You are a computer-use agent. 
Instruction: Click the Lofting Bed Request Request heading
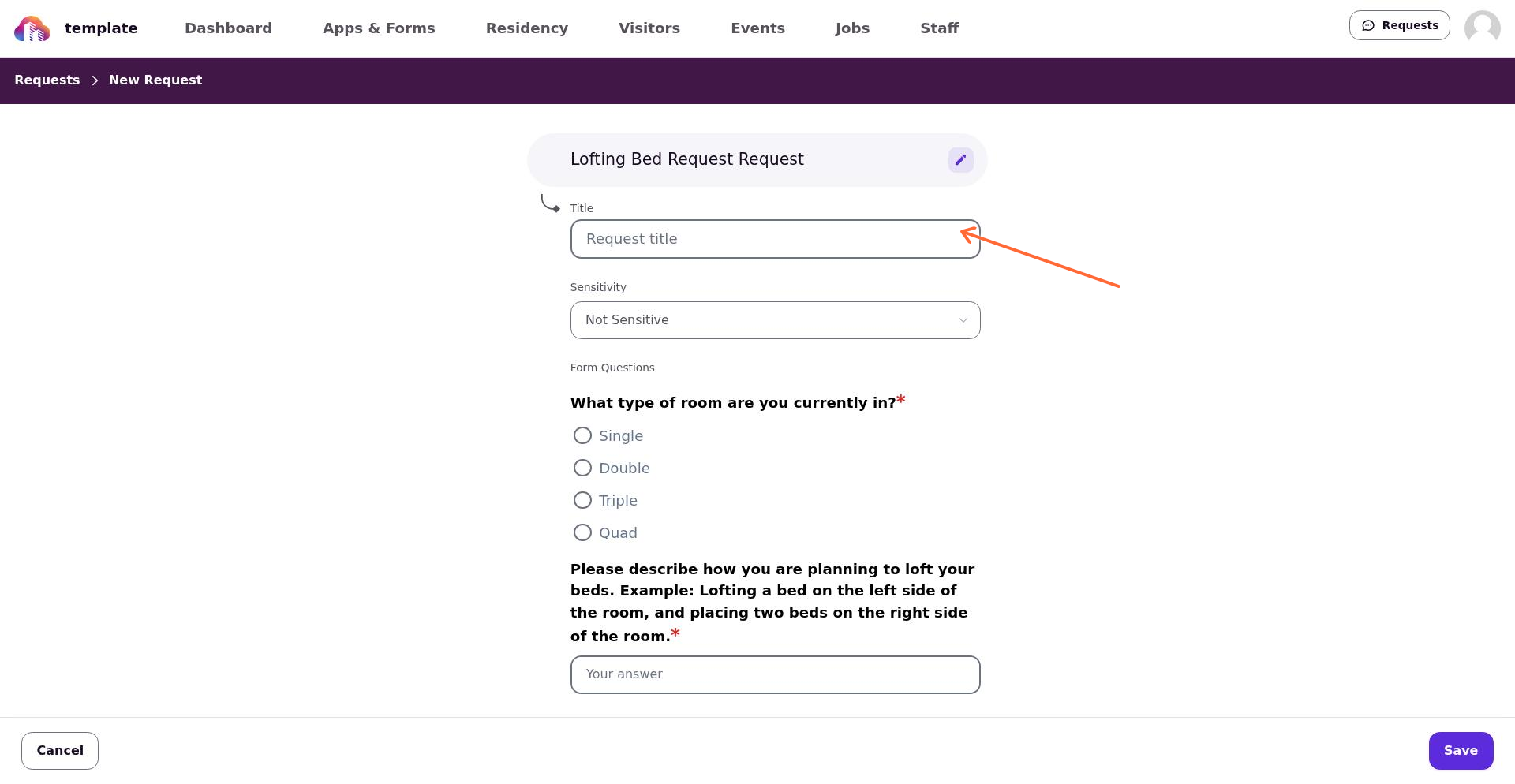click(686, 159)
